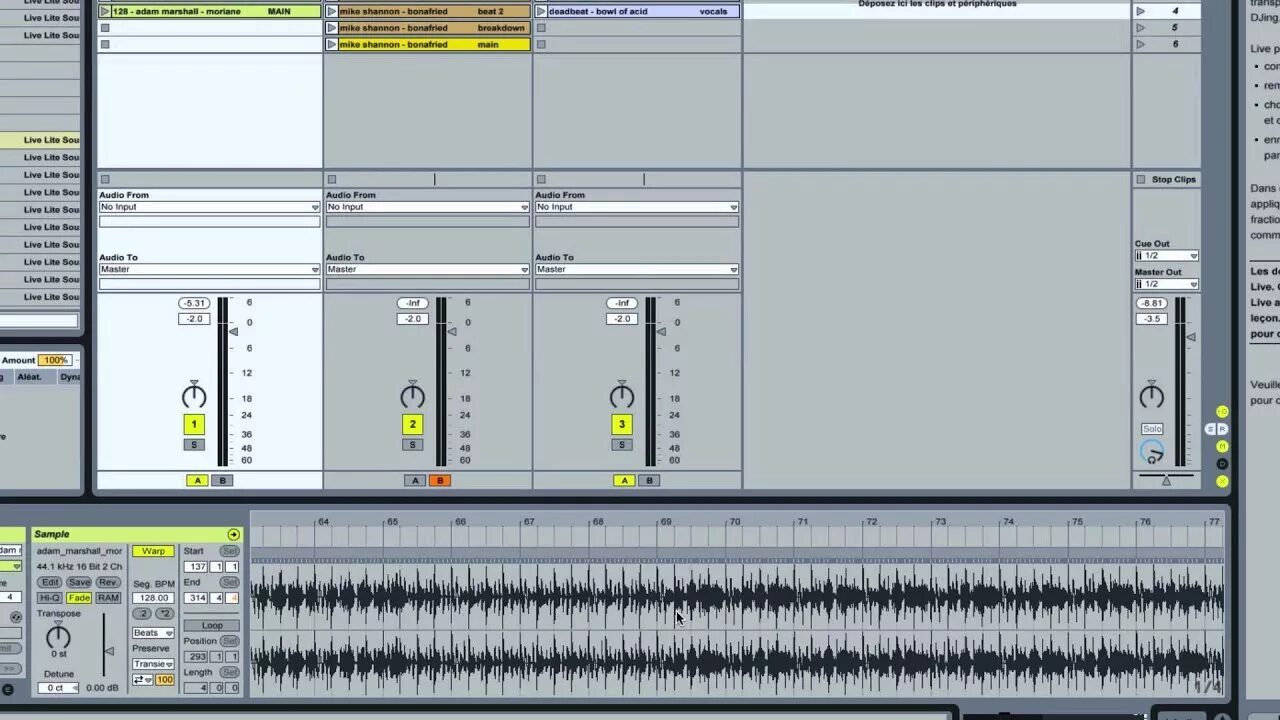
Task: Click the pan knob on track 1
Action: [194, 396]
